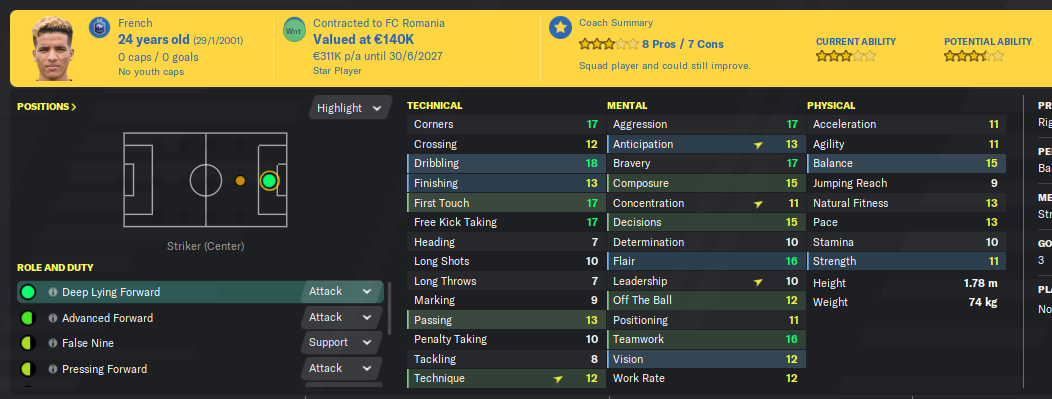
Task: Open duty dropdown for Deep Lying Forward
Action: click(x=341, y=292)
